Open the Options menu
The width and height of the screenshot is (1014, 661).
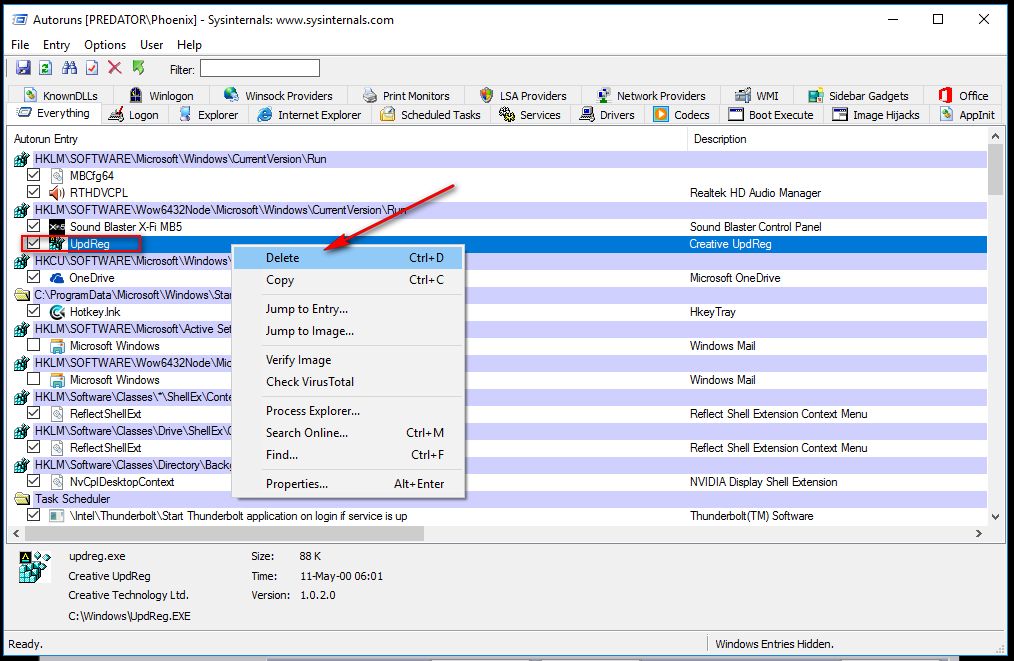pyautogui.click(x=105, y=45)
